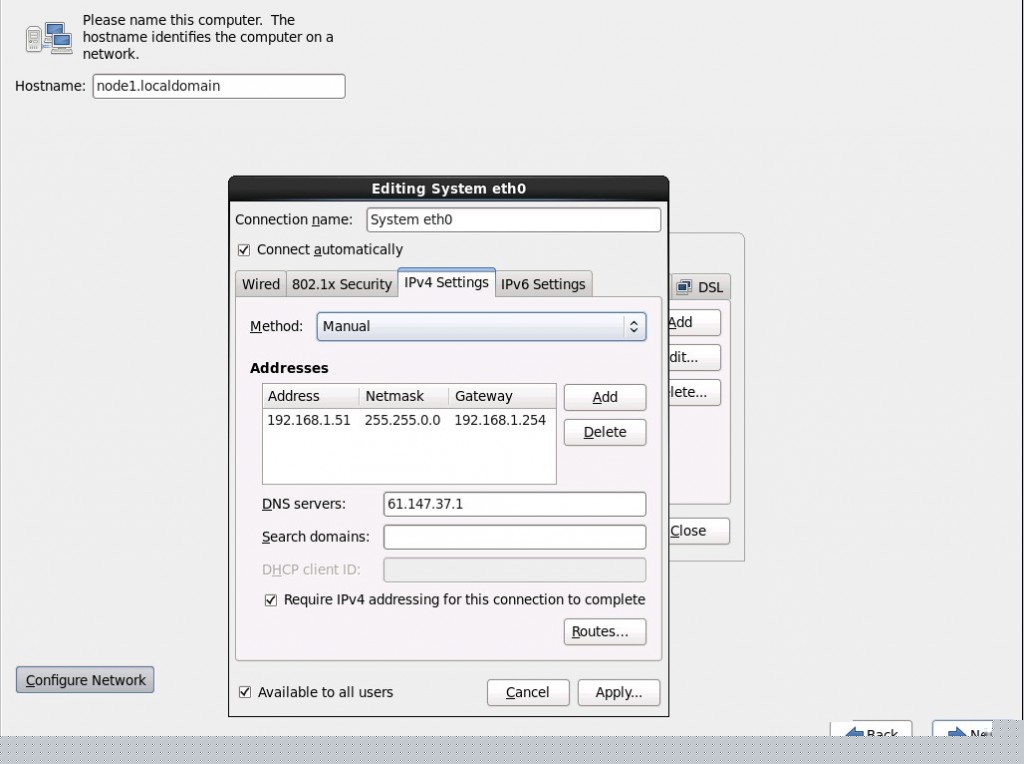Open the 802.1x Security tab
The image size is (1024, 764).
[341, 284]
